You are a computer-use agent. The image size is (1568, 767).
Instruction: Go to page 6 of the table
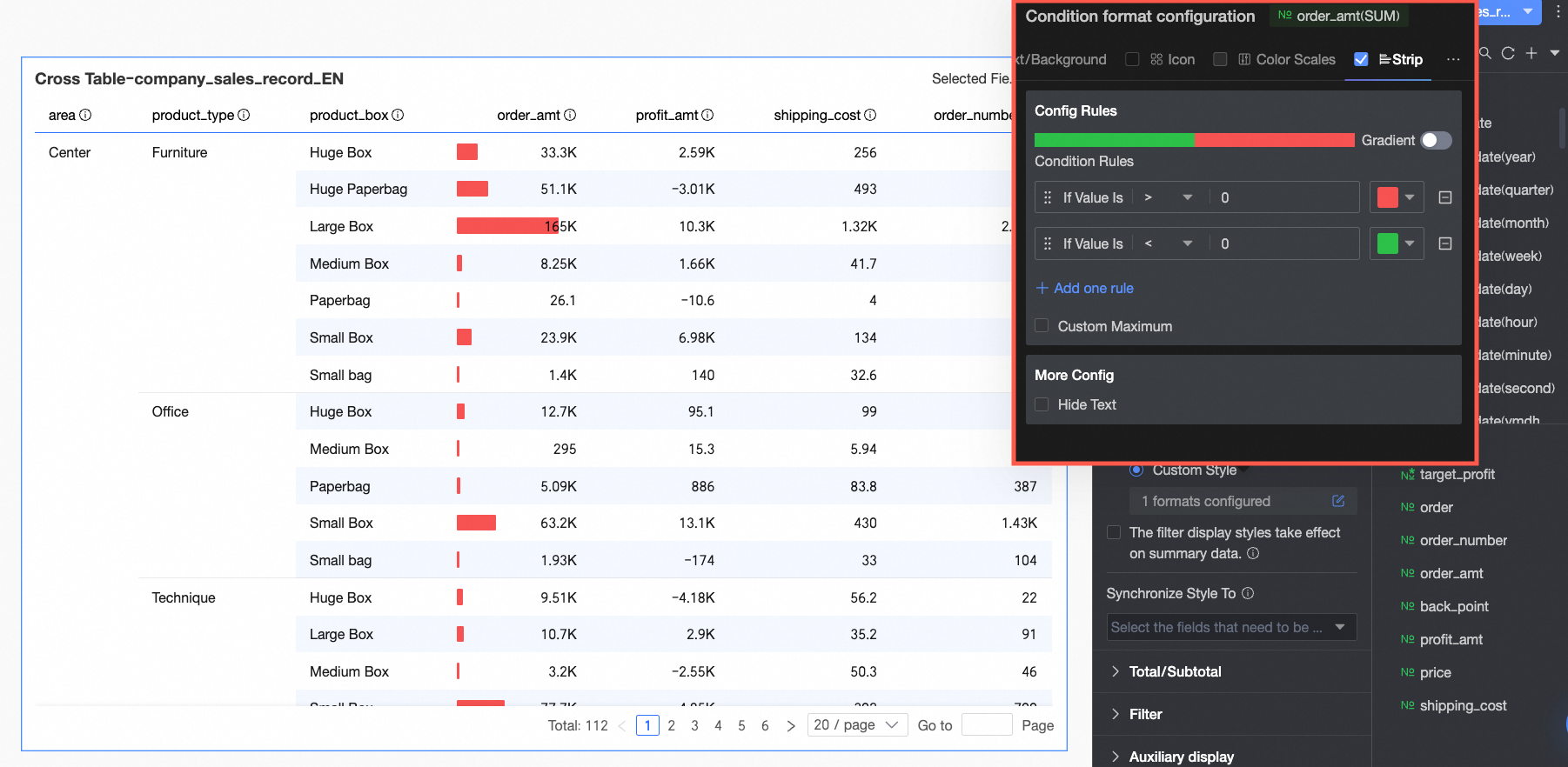tap(765, 725)
